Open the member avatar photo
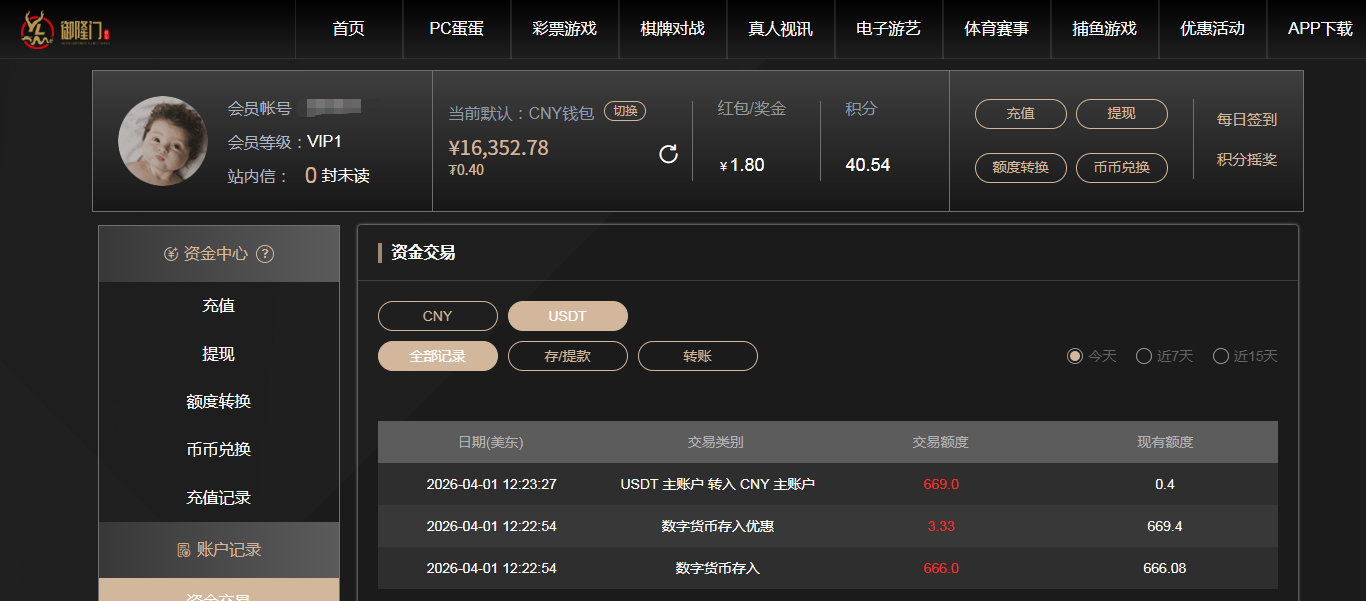This screenshot has width=1366, height=601. coord(163,141)
